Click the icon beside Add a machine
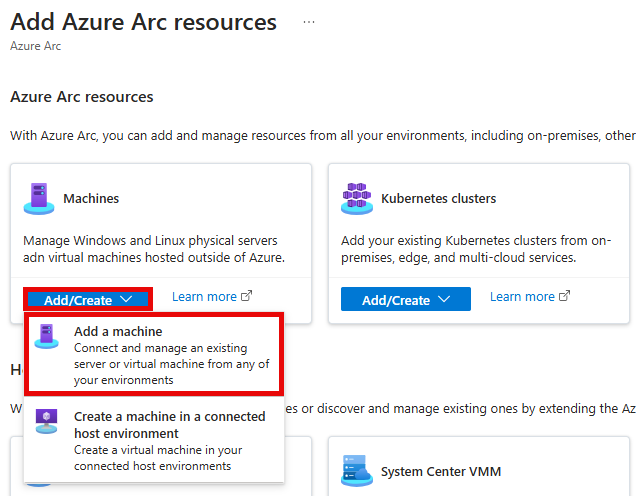The width and height of the screenshot is (636, 496). click(47, 339)
